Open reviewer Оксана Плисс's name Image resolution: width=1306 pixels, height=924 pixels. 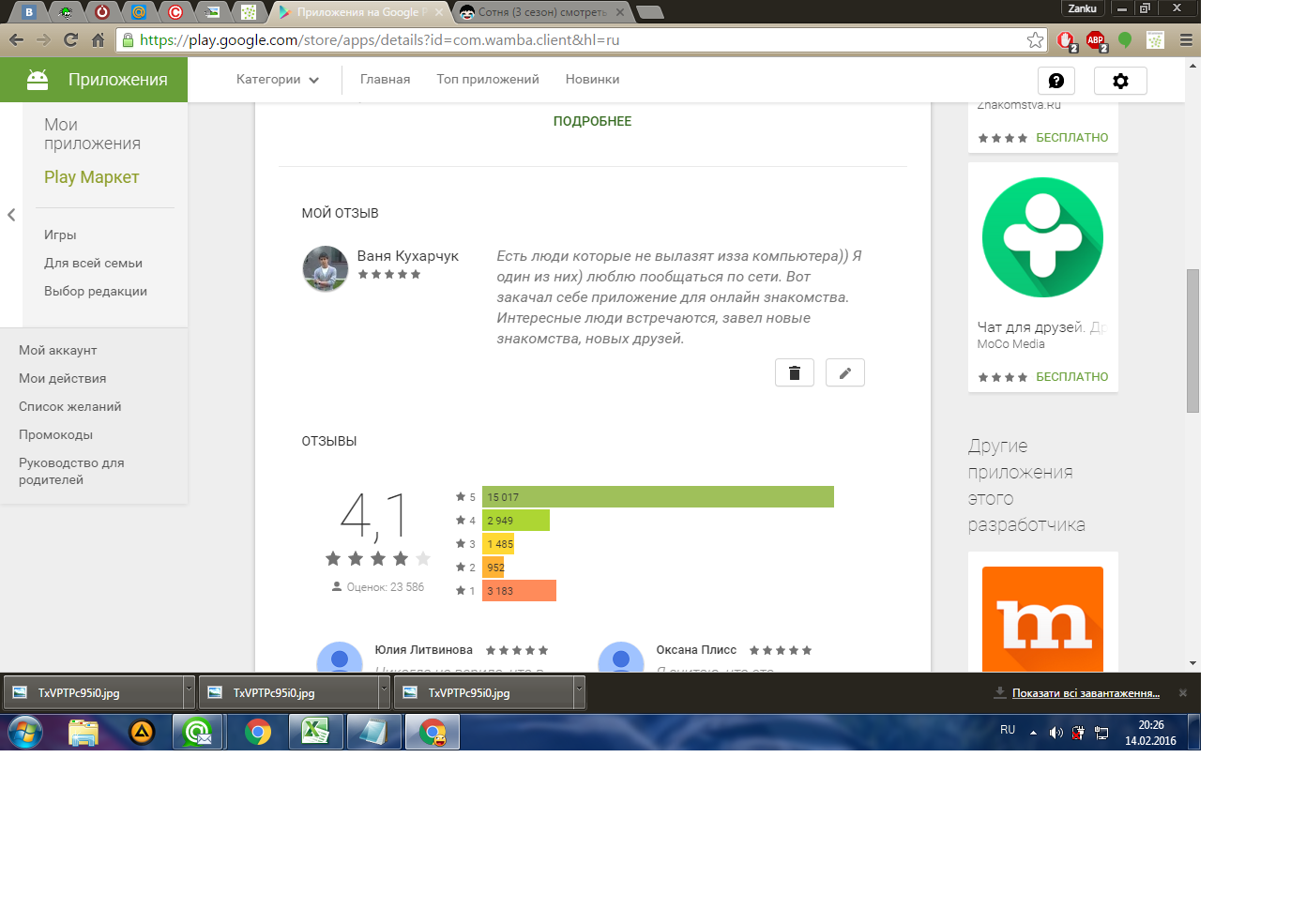point(696,650)
